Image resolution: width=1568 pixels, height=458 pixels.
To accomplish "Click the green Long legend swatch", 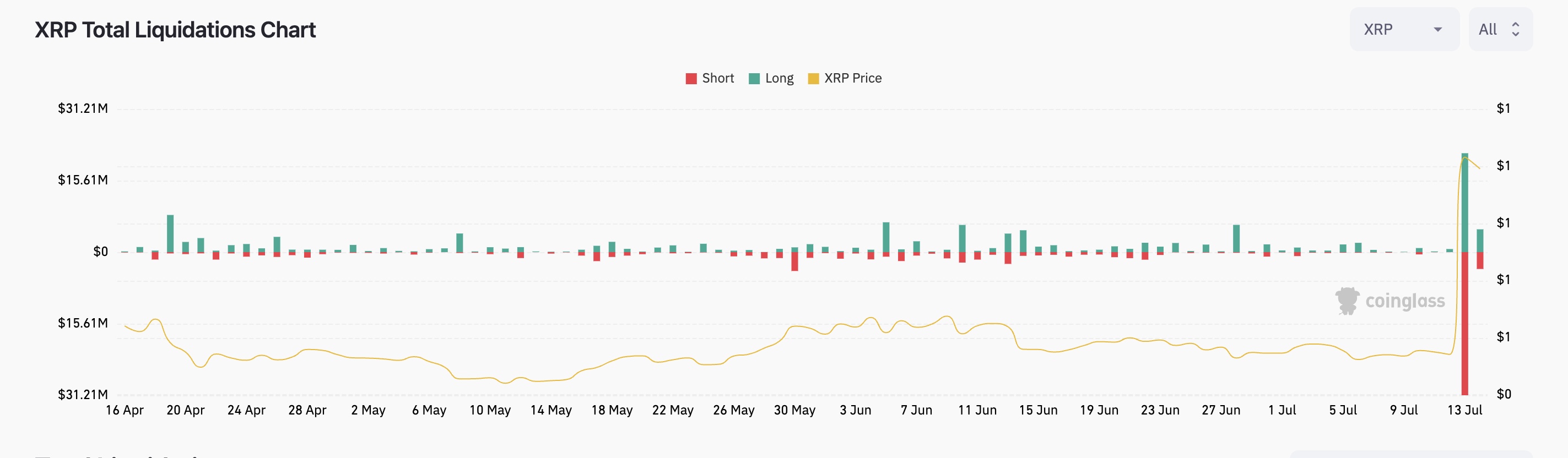I will 754,79.
